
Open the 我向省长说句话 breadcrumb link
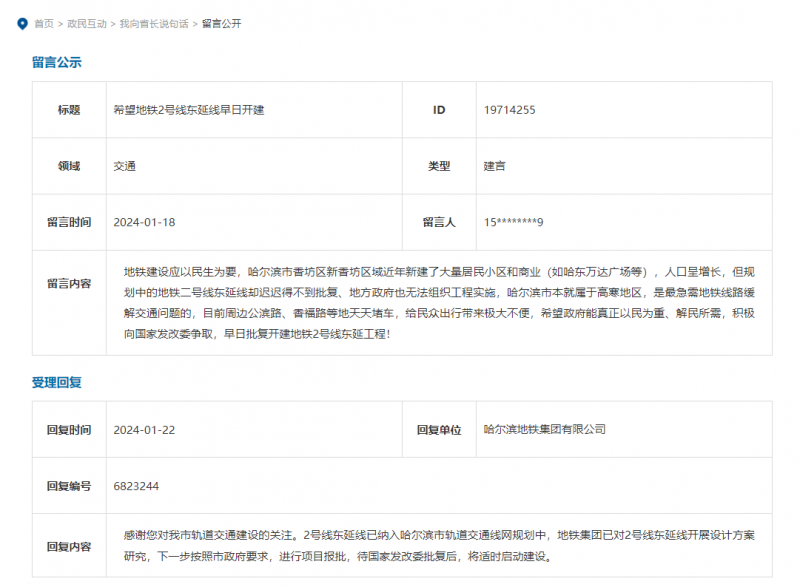[154, 23]
